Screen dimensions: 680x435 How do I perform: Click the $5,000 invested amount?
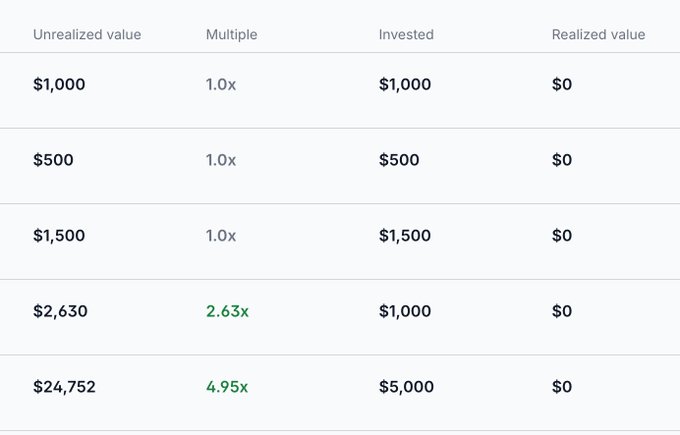[x=406, y=386]
